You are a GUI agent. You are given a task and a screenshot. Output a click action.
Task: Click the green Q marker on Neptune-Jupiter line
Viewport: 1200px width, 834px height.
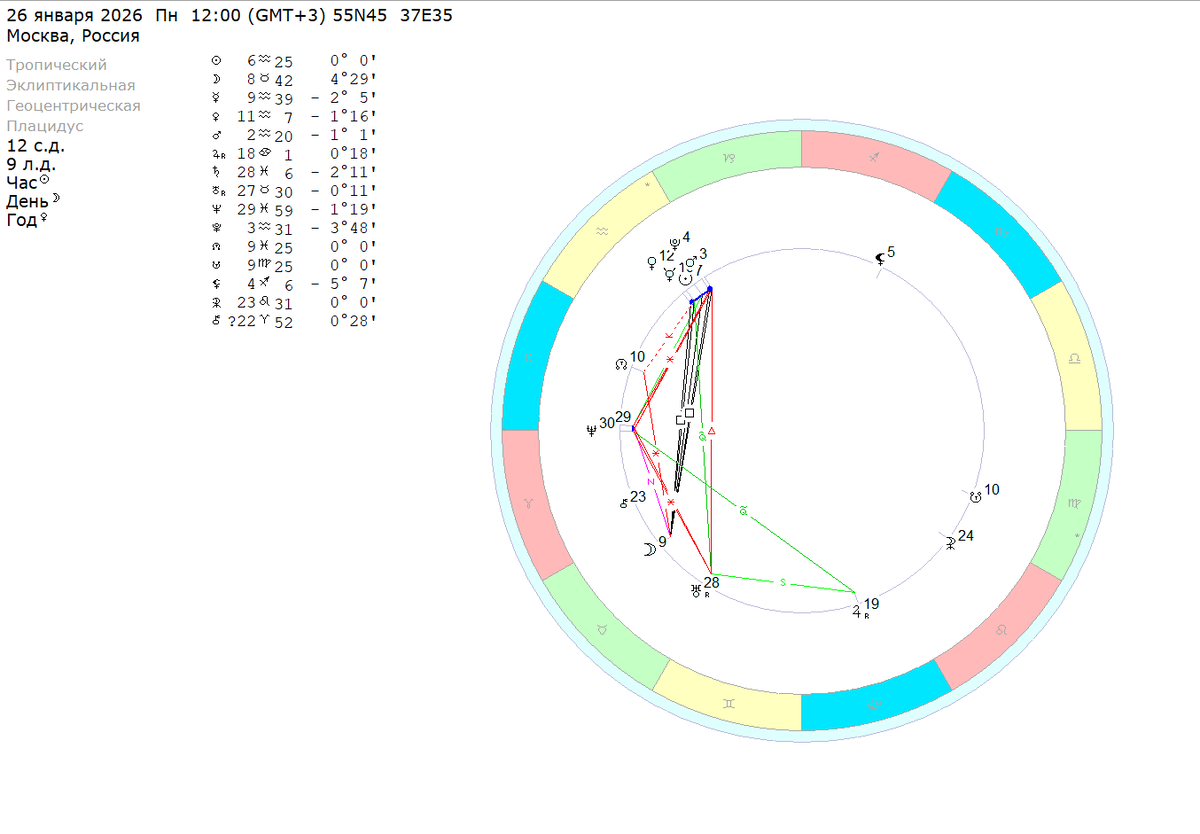pyautogui.click(x=743, y=511)
